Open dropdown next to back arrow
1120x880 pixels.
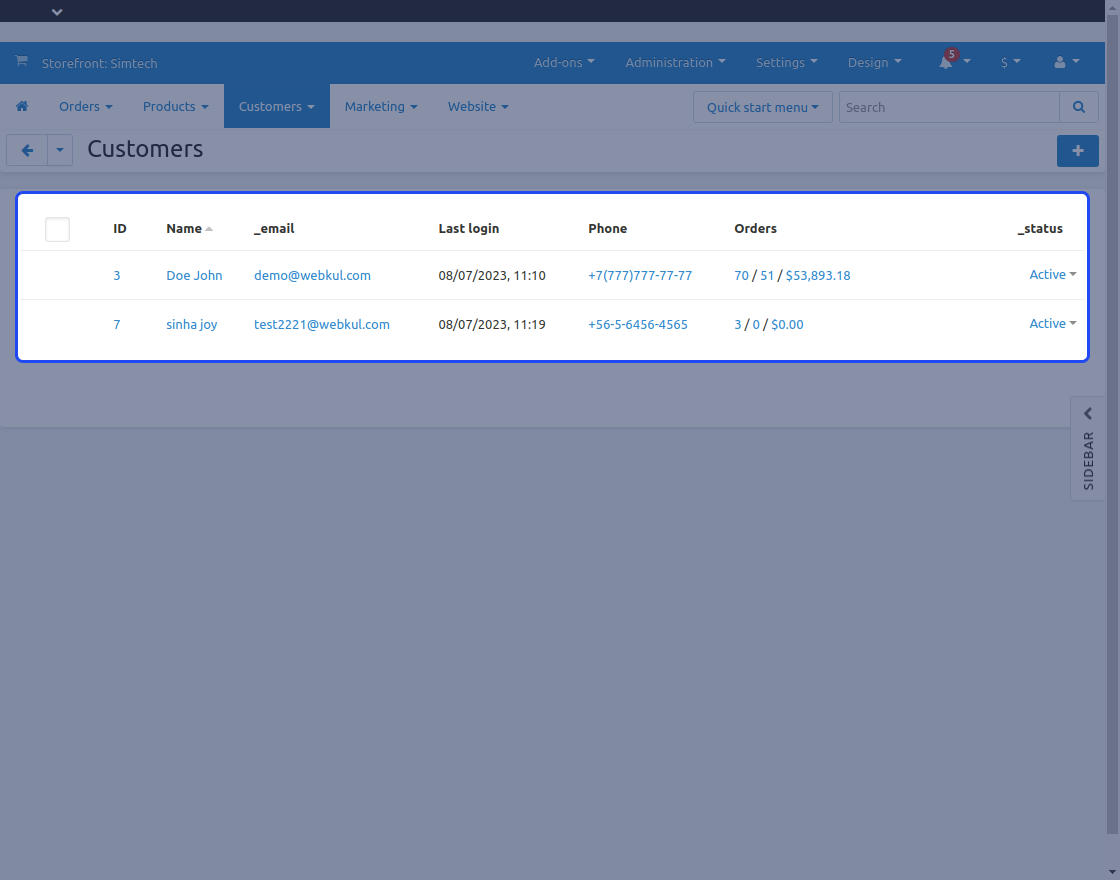[x=60, y=150]
